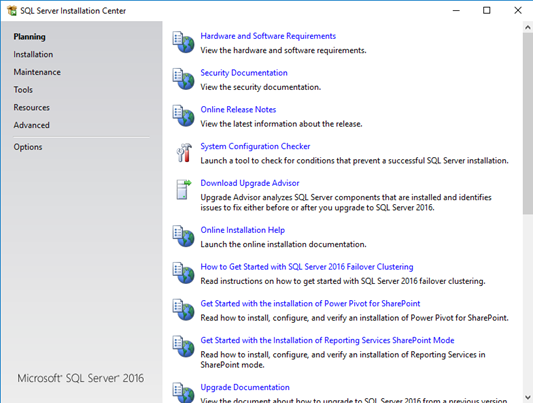
Task: Click the Download Upgrade Advisor server icon
Action: (x=184, y=190)
